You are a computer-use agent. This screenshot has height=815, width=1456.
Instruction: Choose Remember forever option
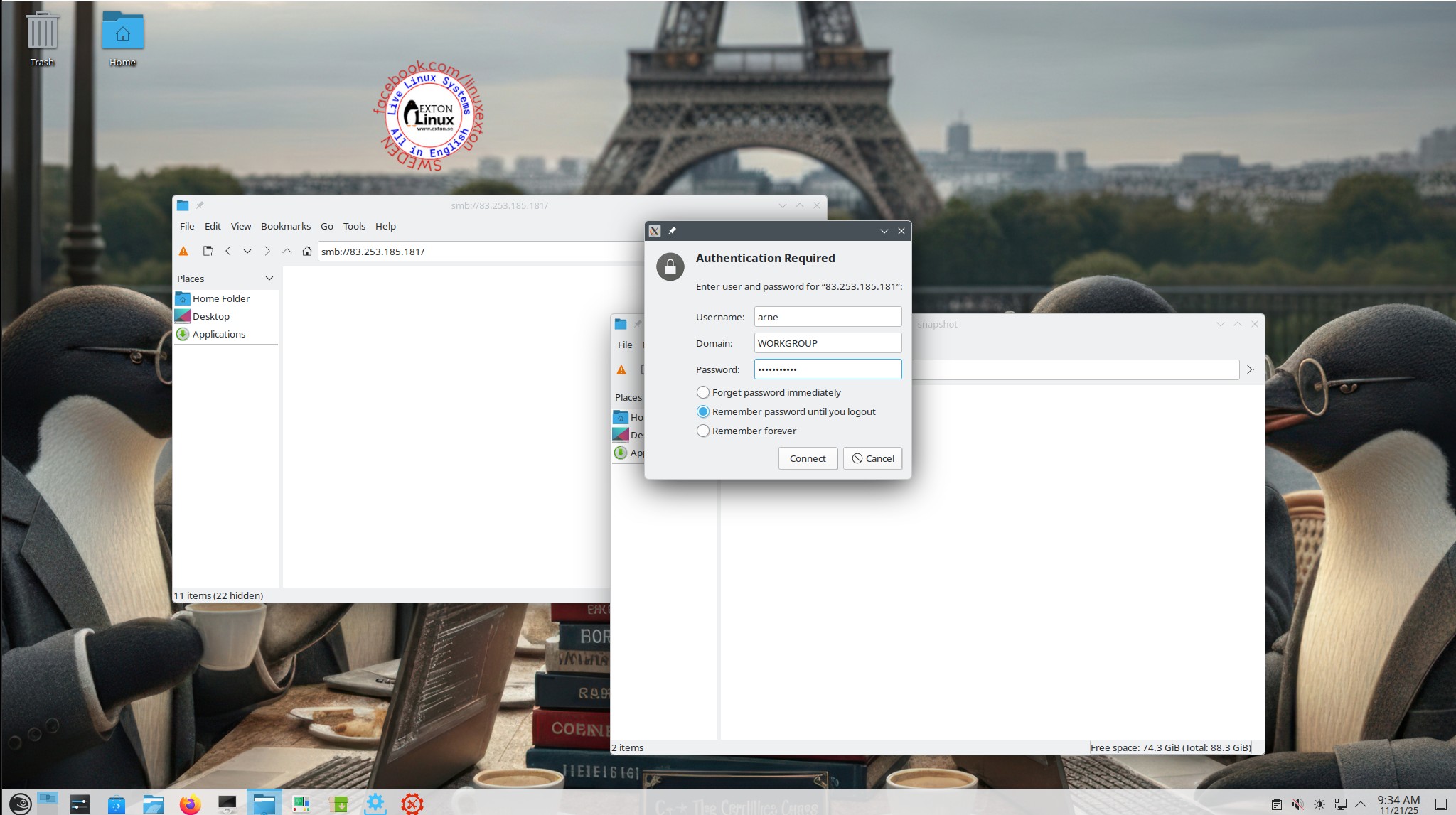click(x=703, y=431)
